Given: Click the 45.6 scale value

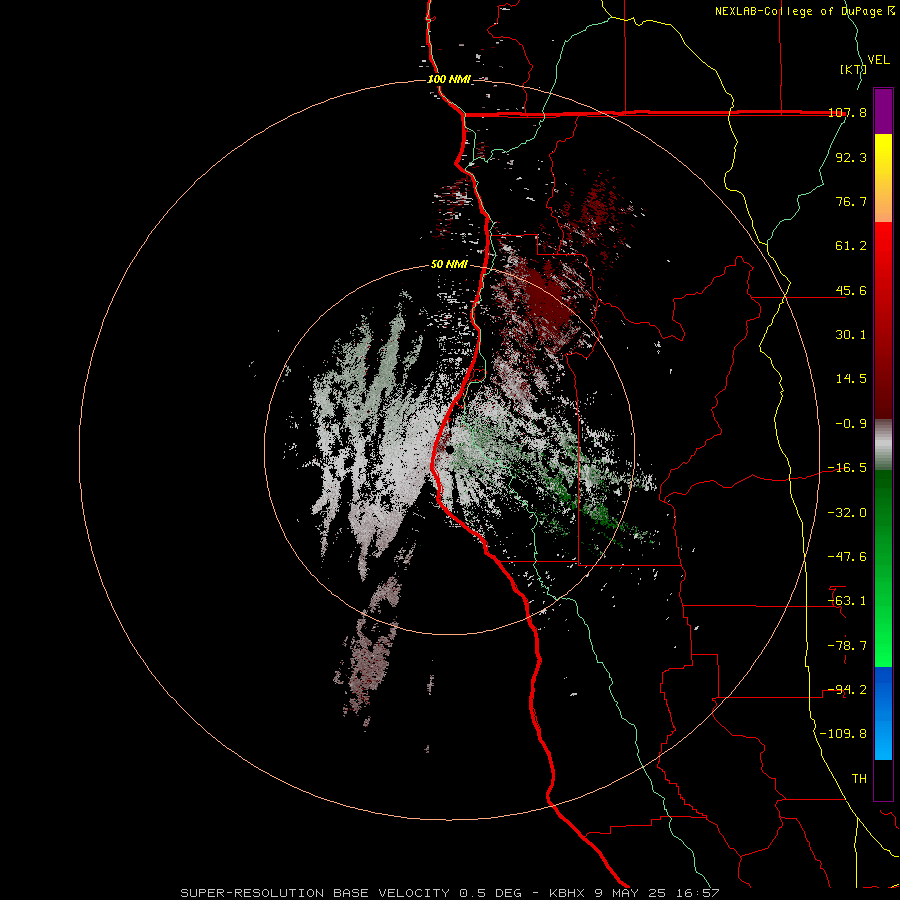Looking at the screenshot, I should coord(851,290).
